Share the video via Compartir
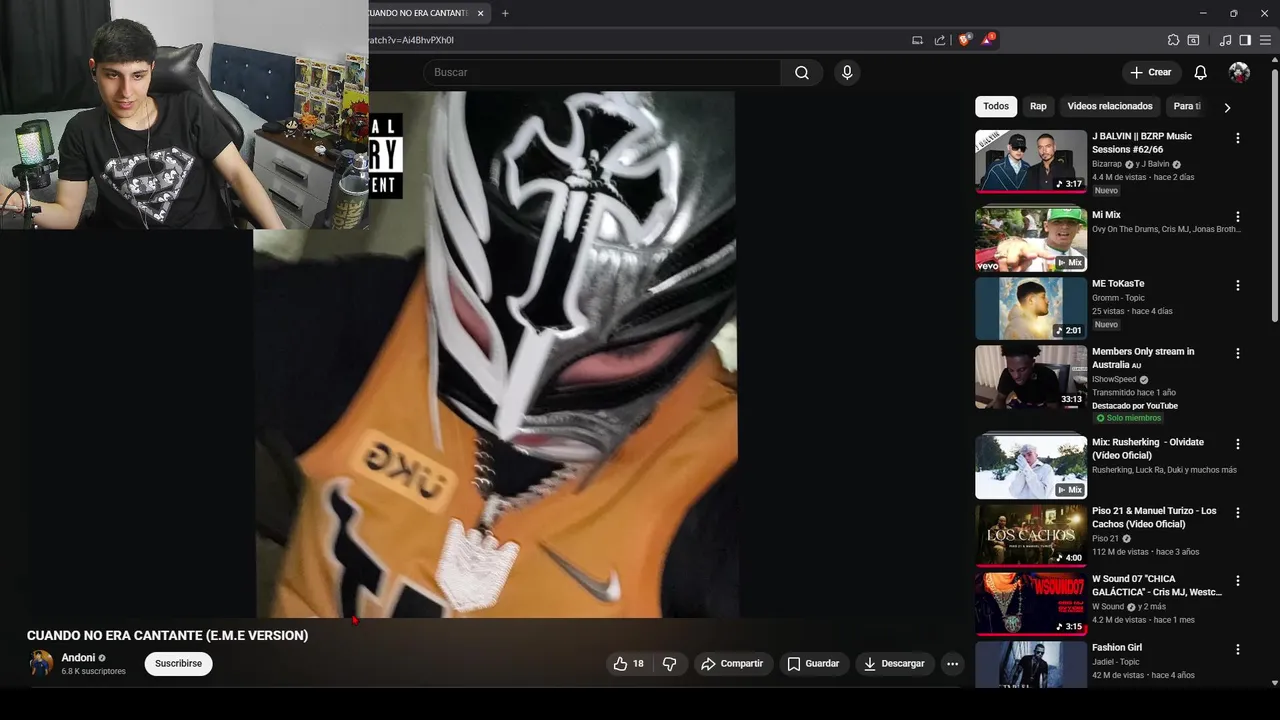The width and height of the screenshot is (1280, 720). [733, 664]
